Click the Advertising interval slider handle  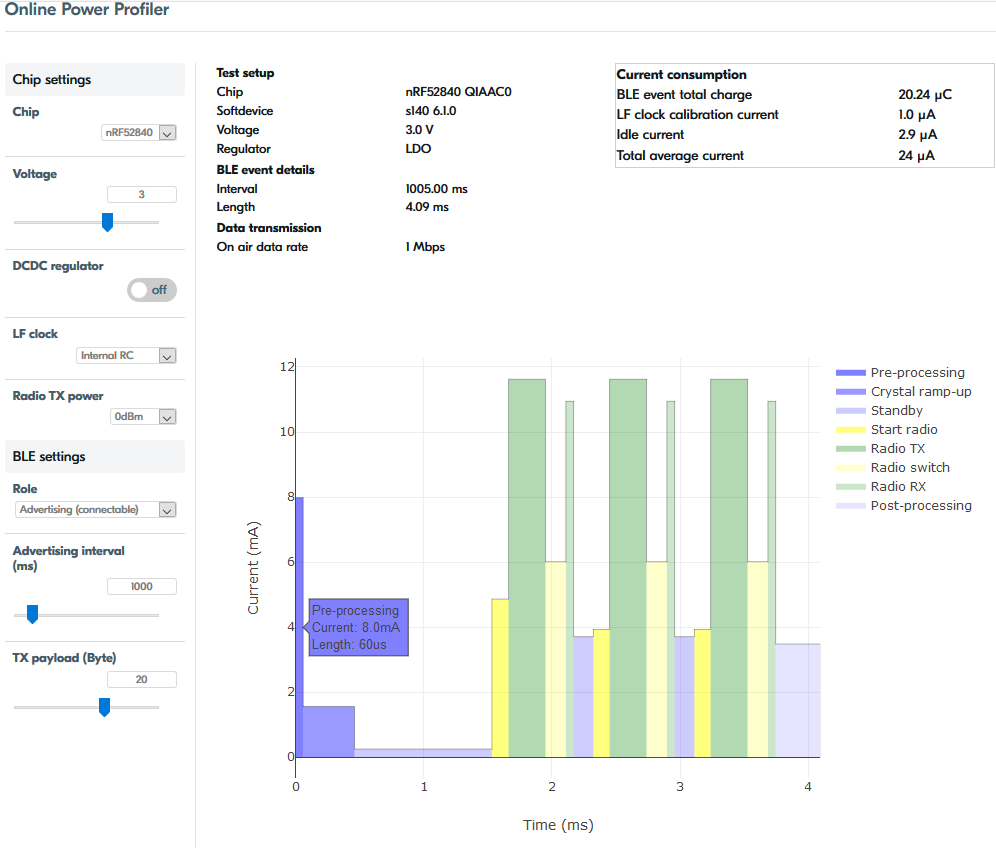[x=32, y=614]
